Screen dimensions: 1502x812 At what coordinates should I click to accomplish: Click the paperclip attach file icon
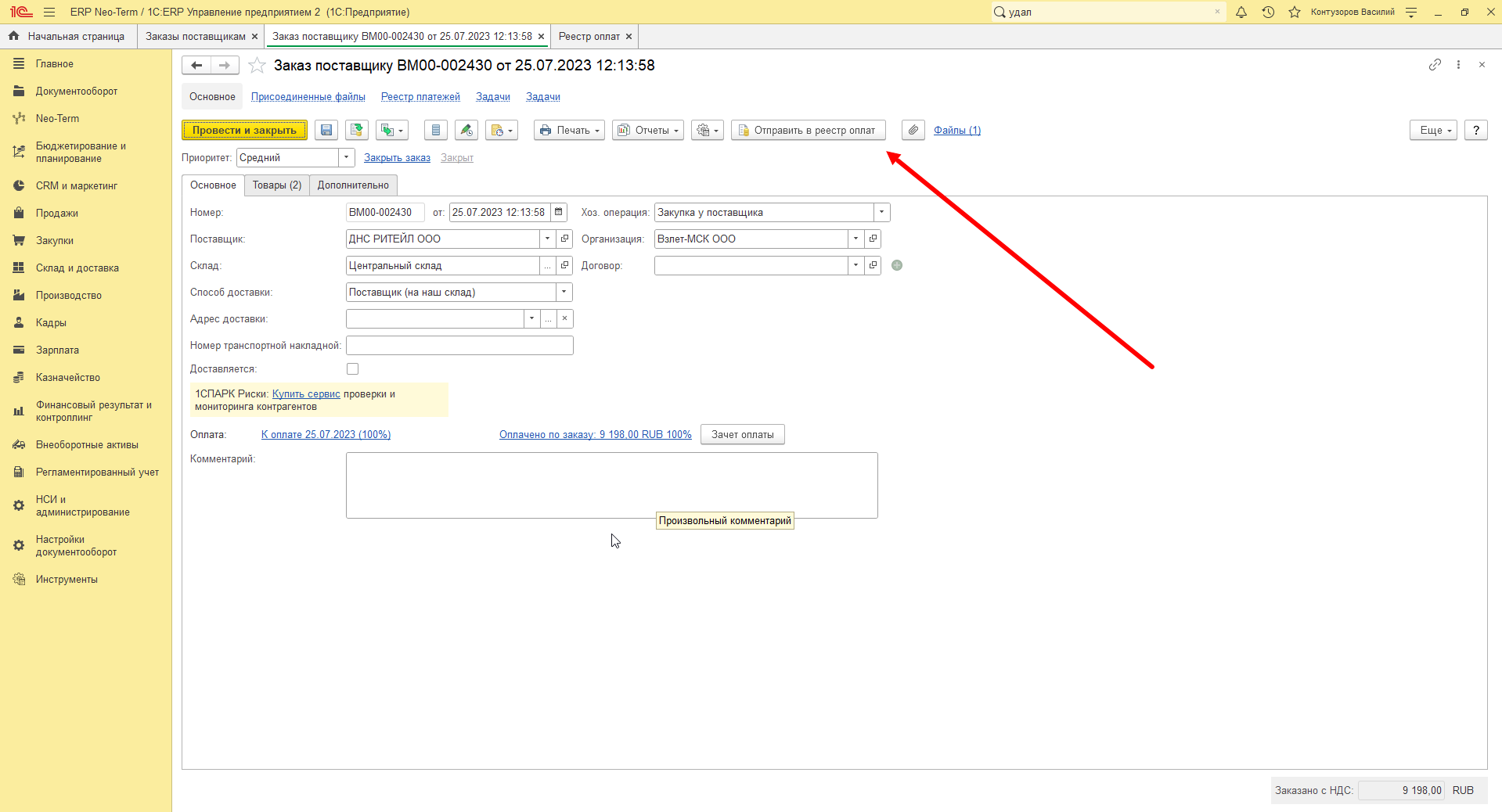913,131
